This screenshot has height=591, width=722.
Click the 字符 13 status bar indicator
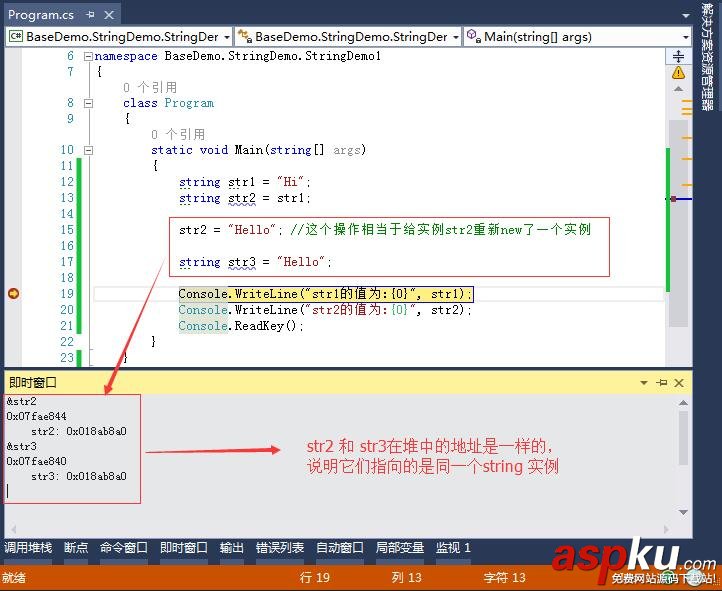pyautogui.click(x=505, y=577)
